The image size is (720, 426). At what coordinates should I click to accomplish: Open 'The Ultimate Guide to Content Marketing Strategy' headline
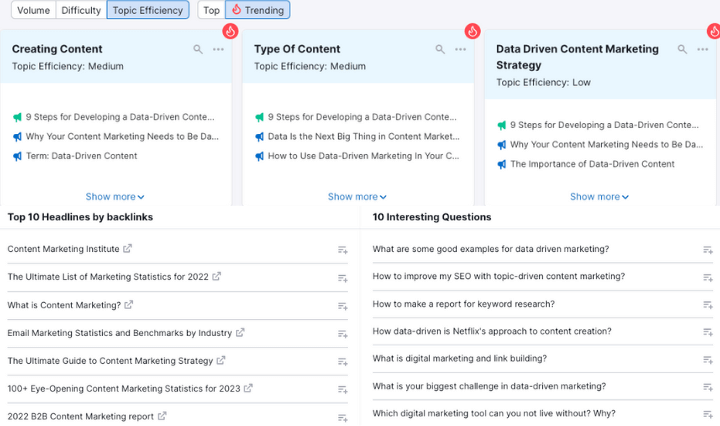110,361
